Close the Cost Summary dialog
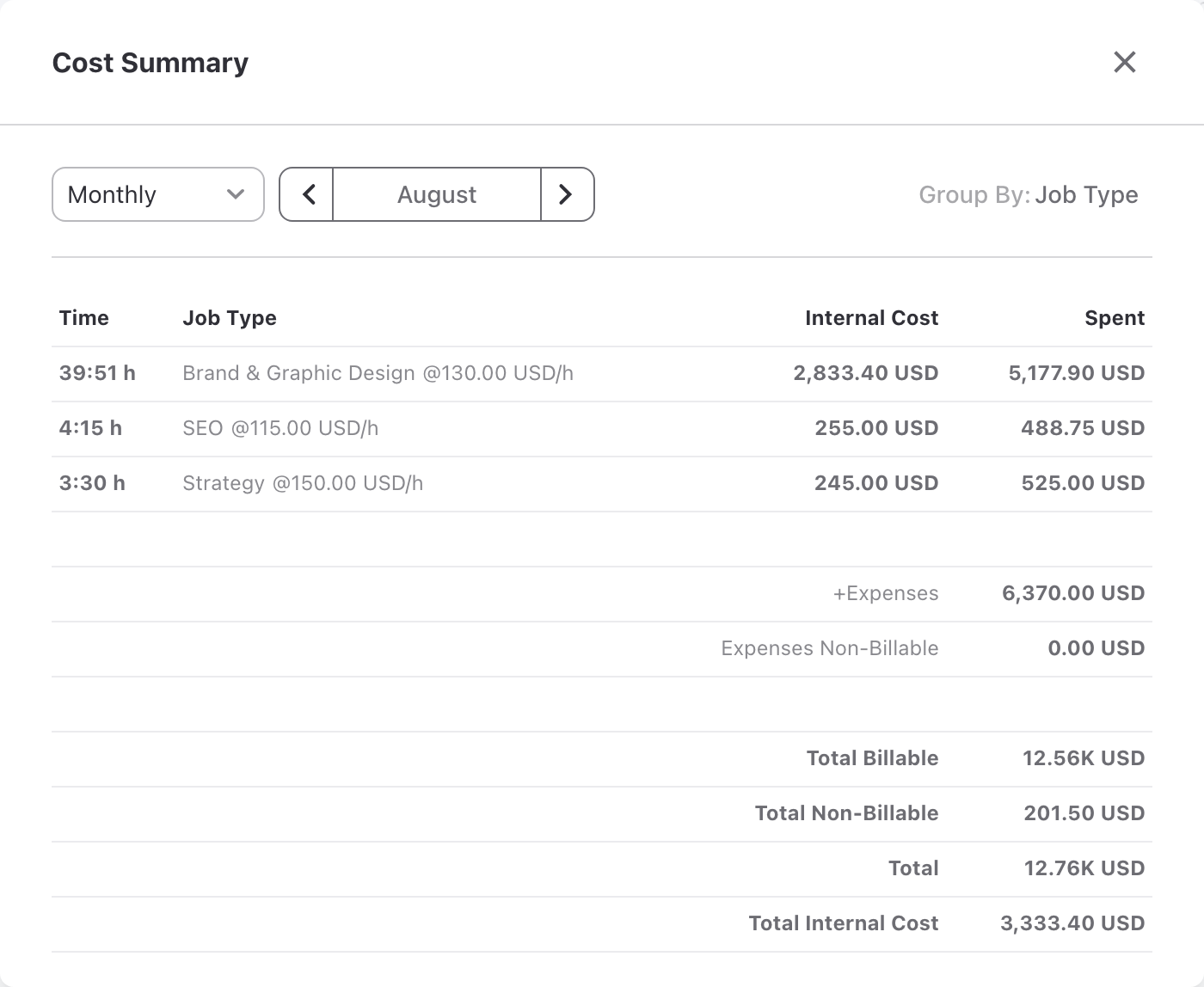The image size is (1204, 987). [1124, 62]
